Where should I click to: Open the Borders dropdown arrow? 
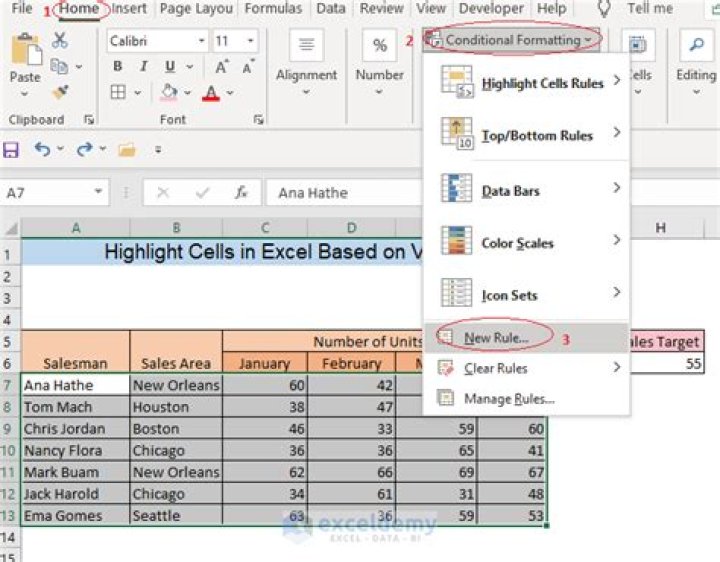137,93
